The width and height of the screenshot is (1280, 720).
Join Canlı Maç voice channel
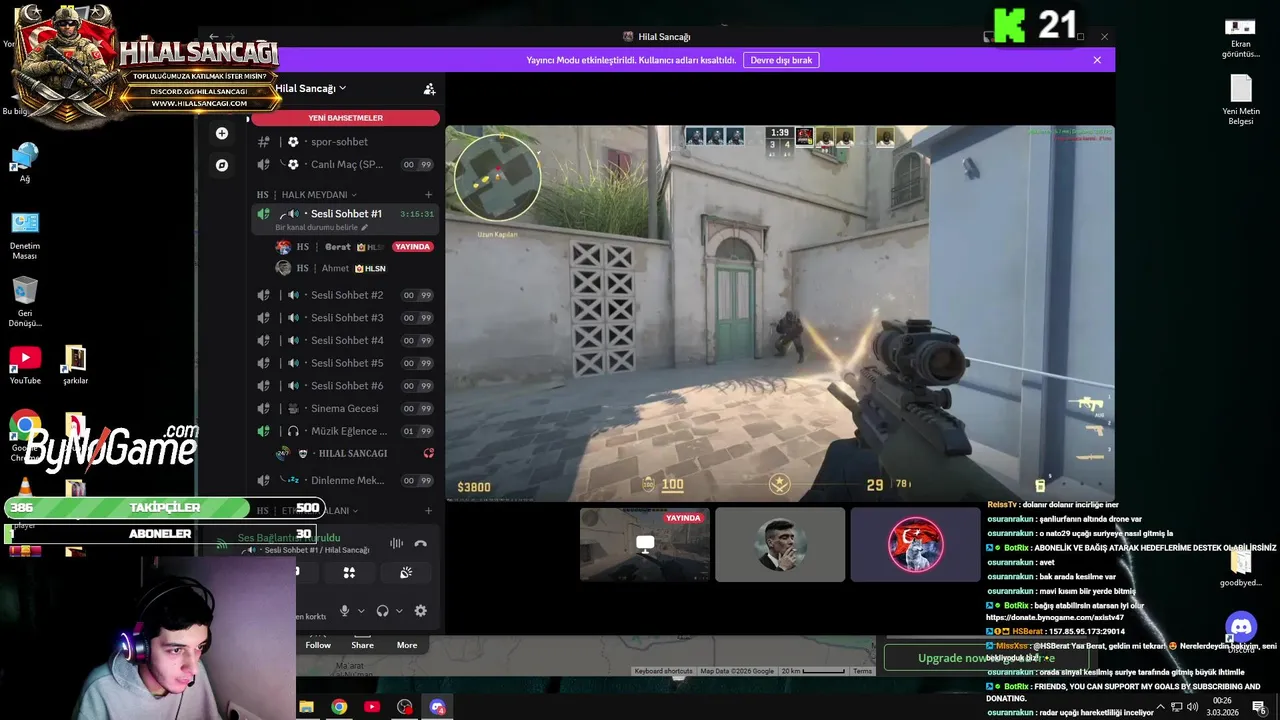[345, 165]
